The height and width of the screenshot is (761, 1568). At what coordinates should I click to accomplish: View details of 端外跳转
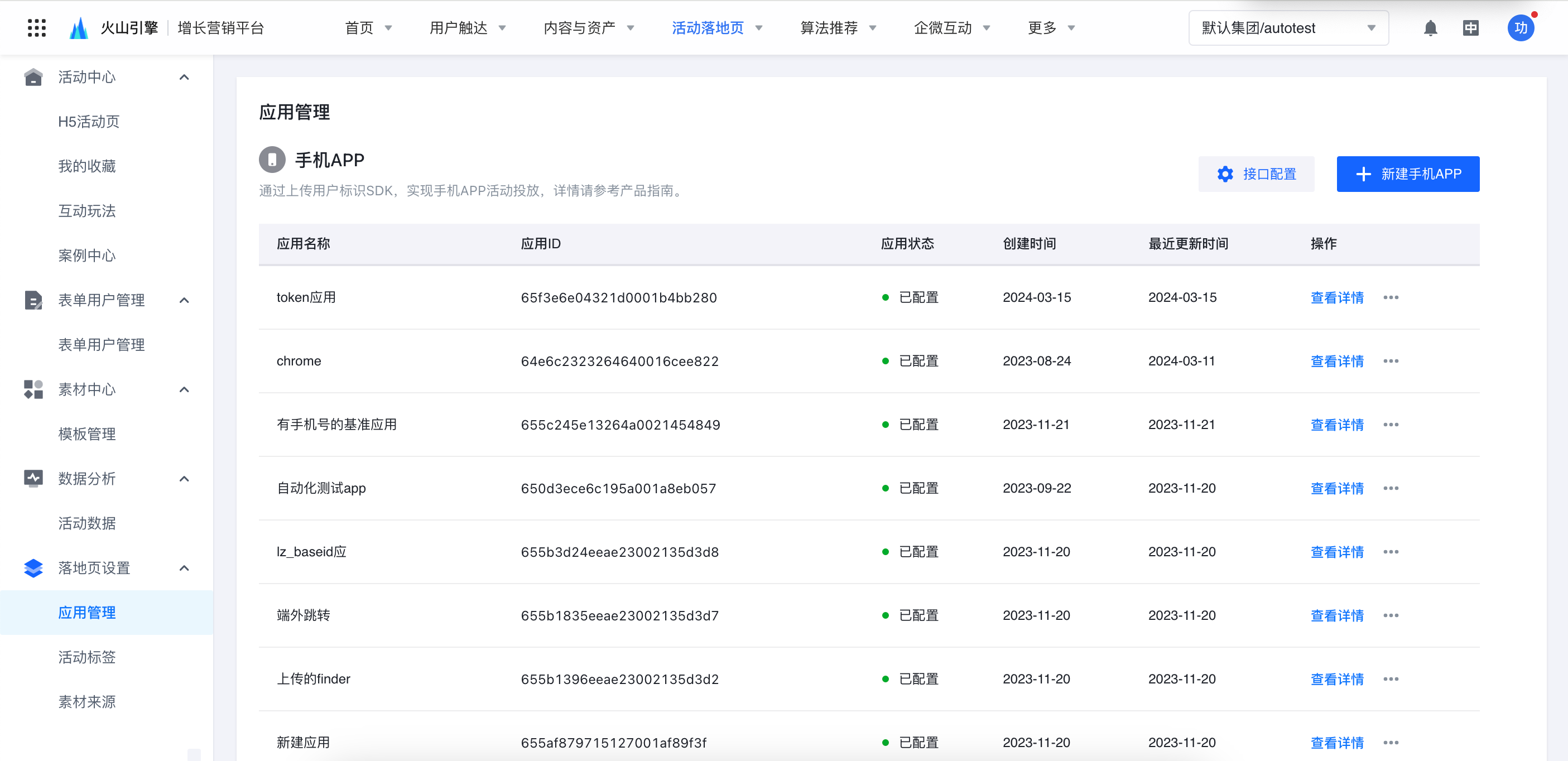(1336, 615)
